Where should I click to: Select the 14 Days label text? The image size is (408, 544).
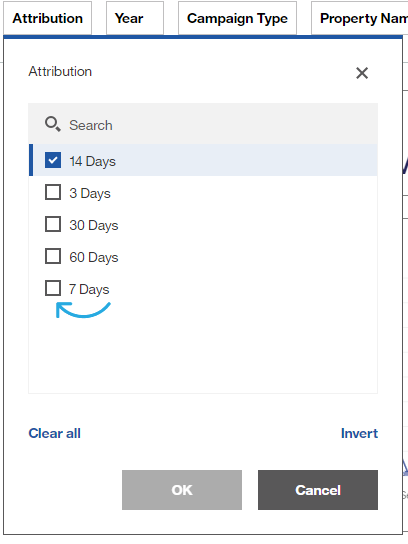92,161
